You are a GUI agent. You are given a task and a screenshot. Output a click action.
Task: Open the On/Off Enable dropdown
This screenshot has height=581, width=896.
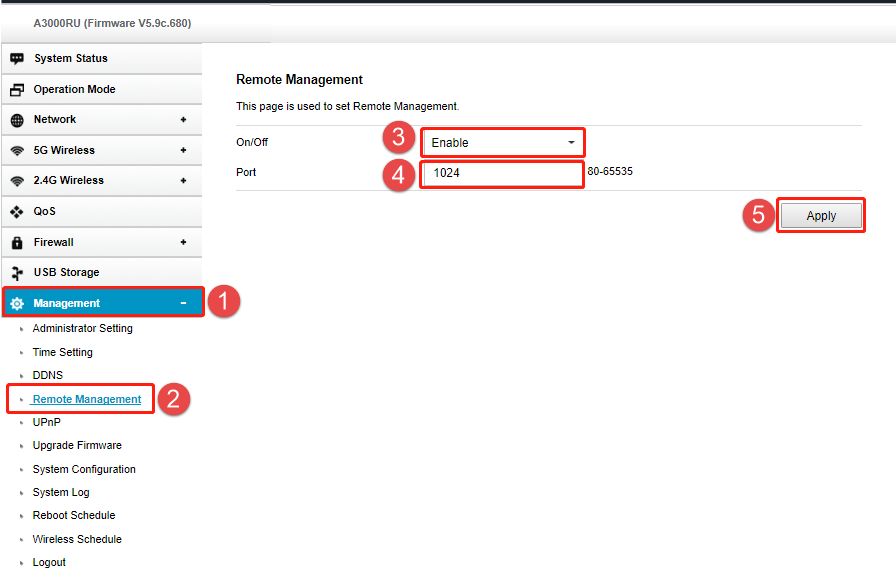tap(502, 143)
